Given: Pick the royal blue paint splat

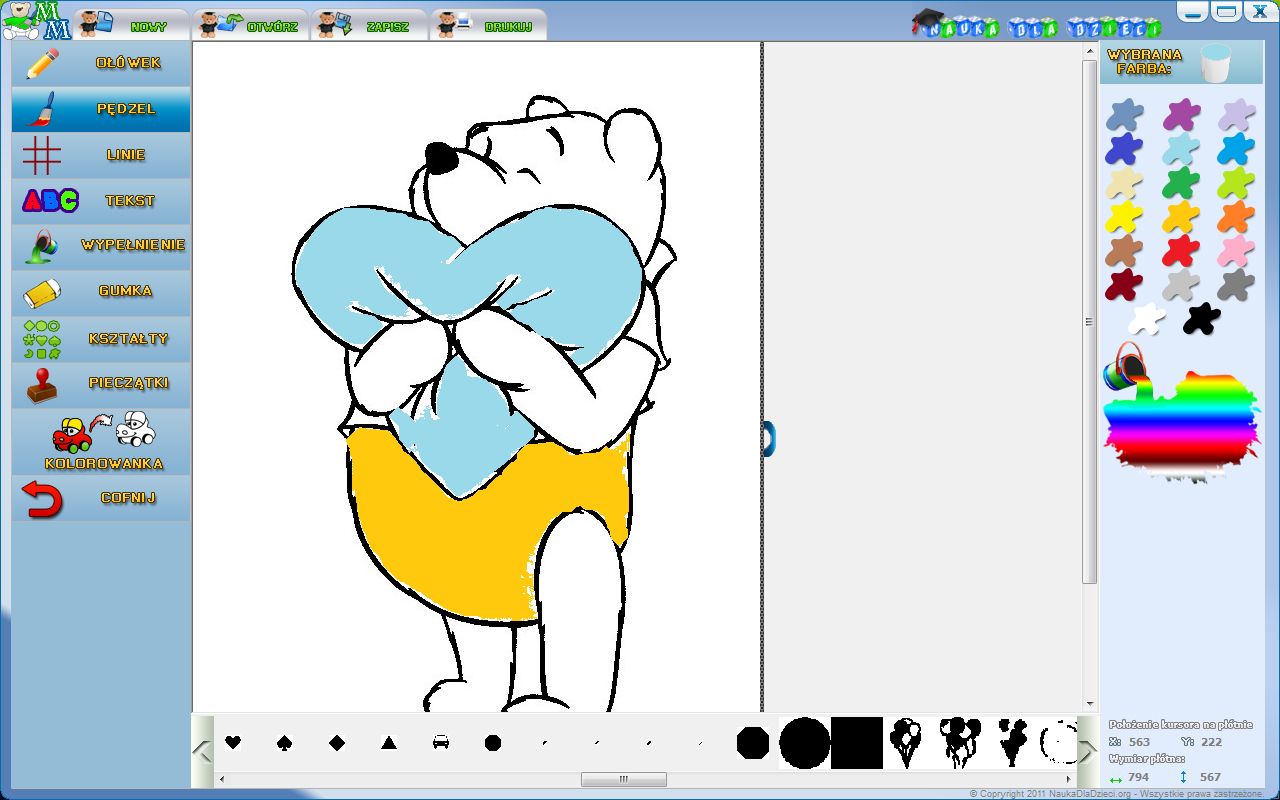Looking at the screenshot, I should (1125, 149).
